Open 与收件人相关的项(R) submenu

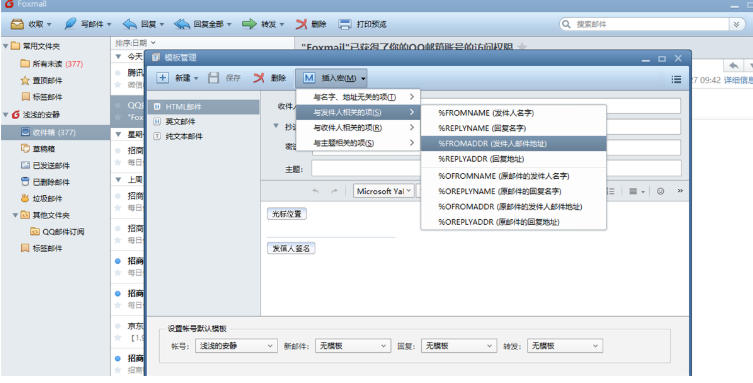pos(358,128)
